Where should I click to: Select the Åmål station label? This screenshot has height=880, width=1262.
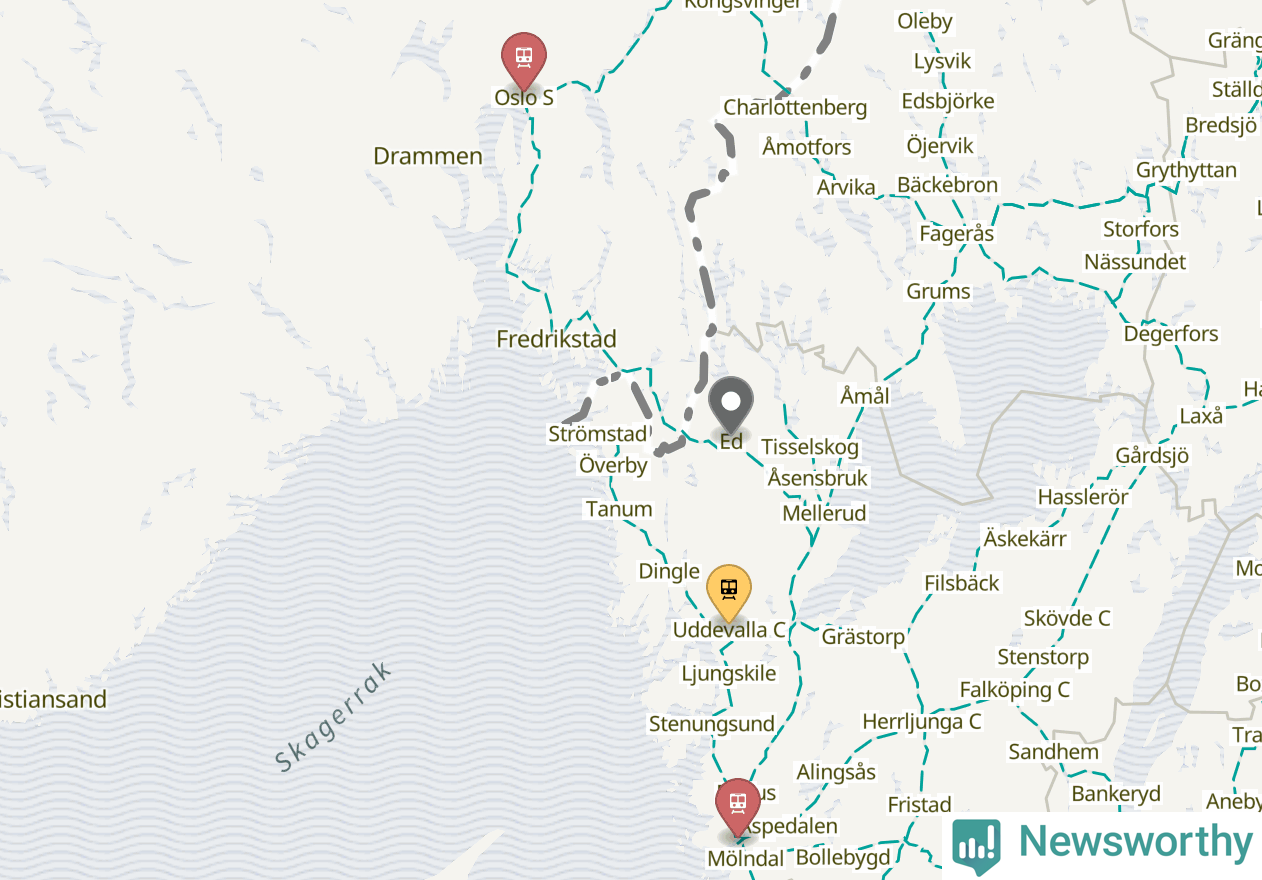point(865,396)
